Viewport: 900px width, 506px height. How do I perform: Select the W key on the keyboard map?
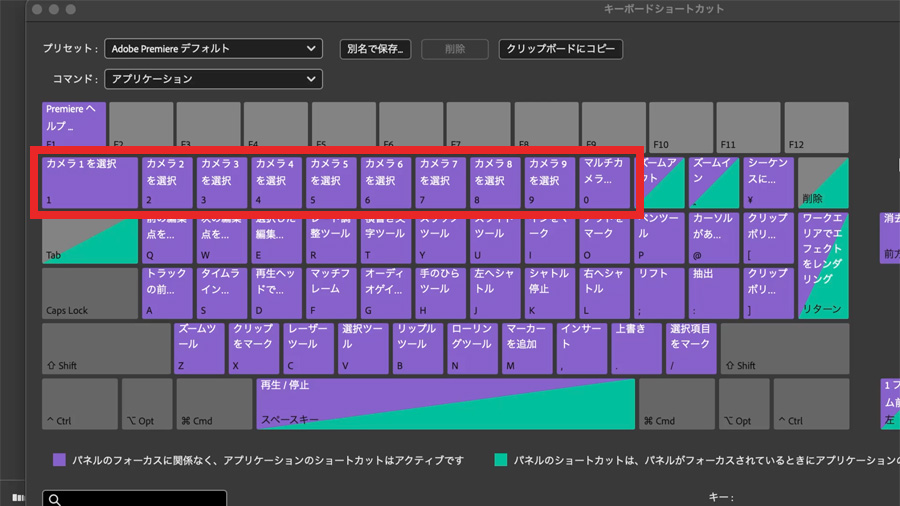tap(222, 240)
